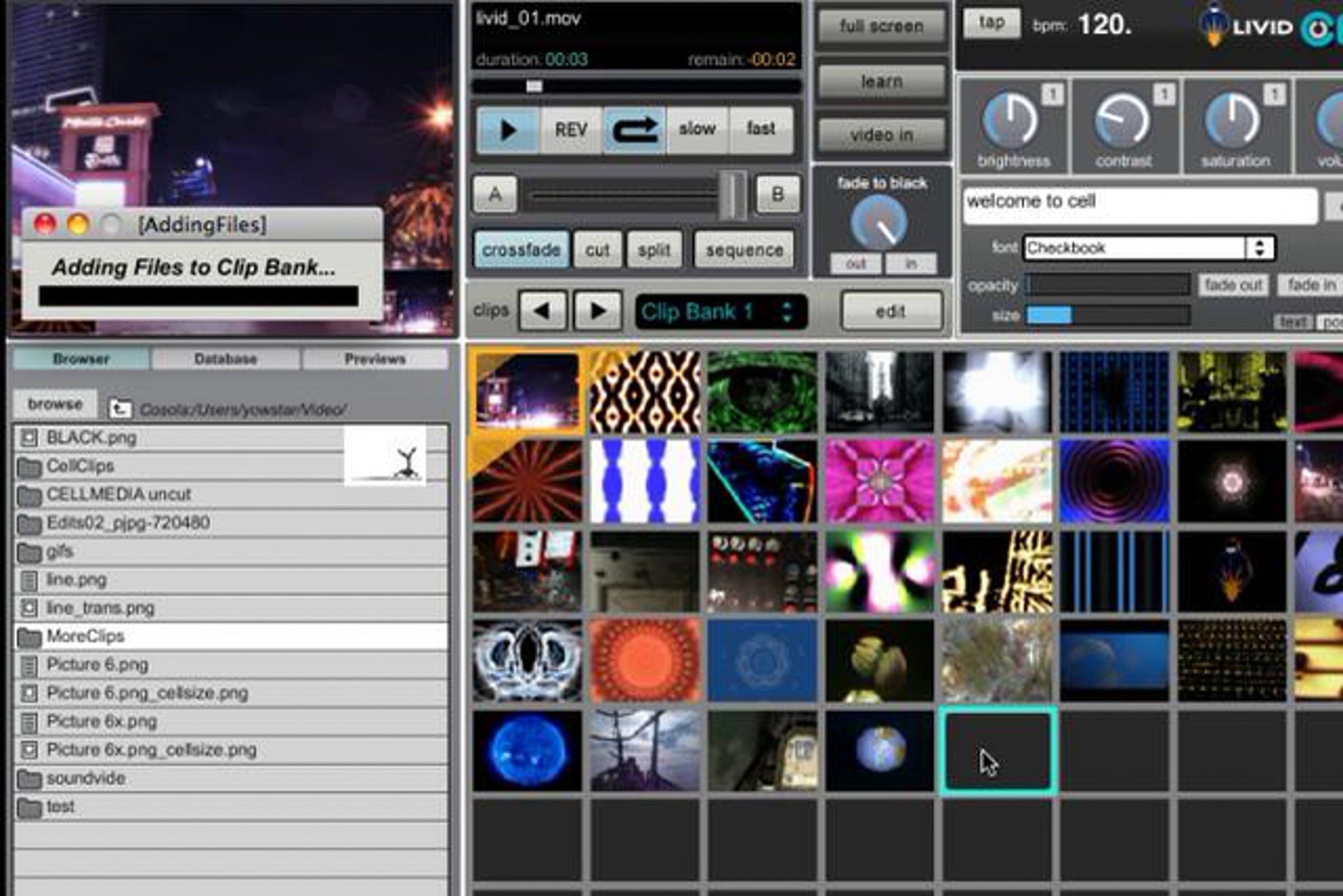
Task: Click the contrast knob
Action: click(1121, 121)
